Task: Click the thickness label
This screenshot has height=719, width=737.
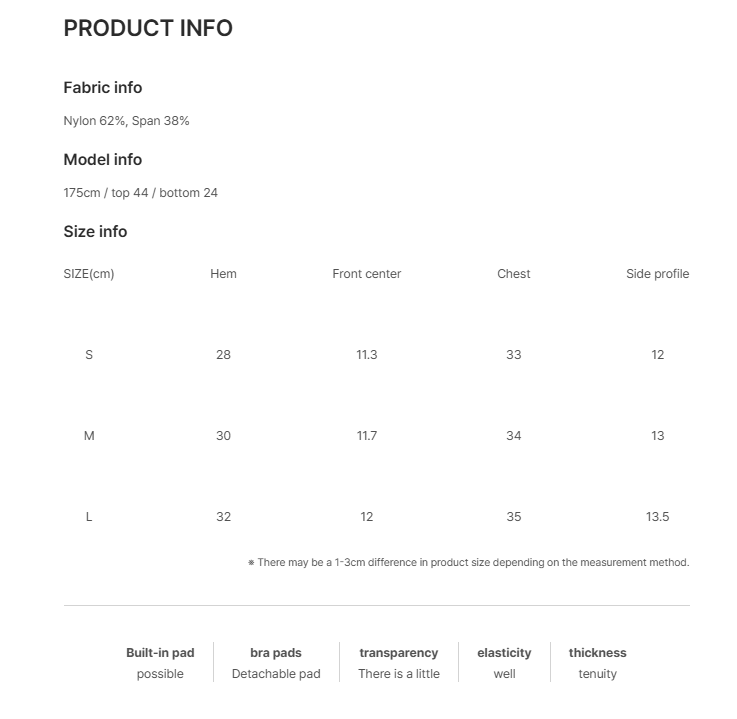Action: click(597, 653)
